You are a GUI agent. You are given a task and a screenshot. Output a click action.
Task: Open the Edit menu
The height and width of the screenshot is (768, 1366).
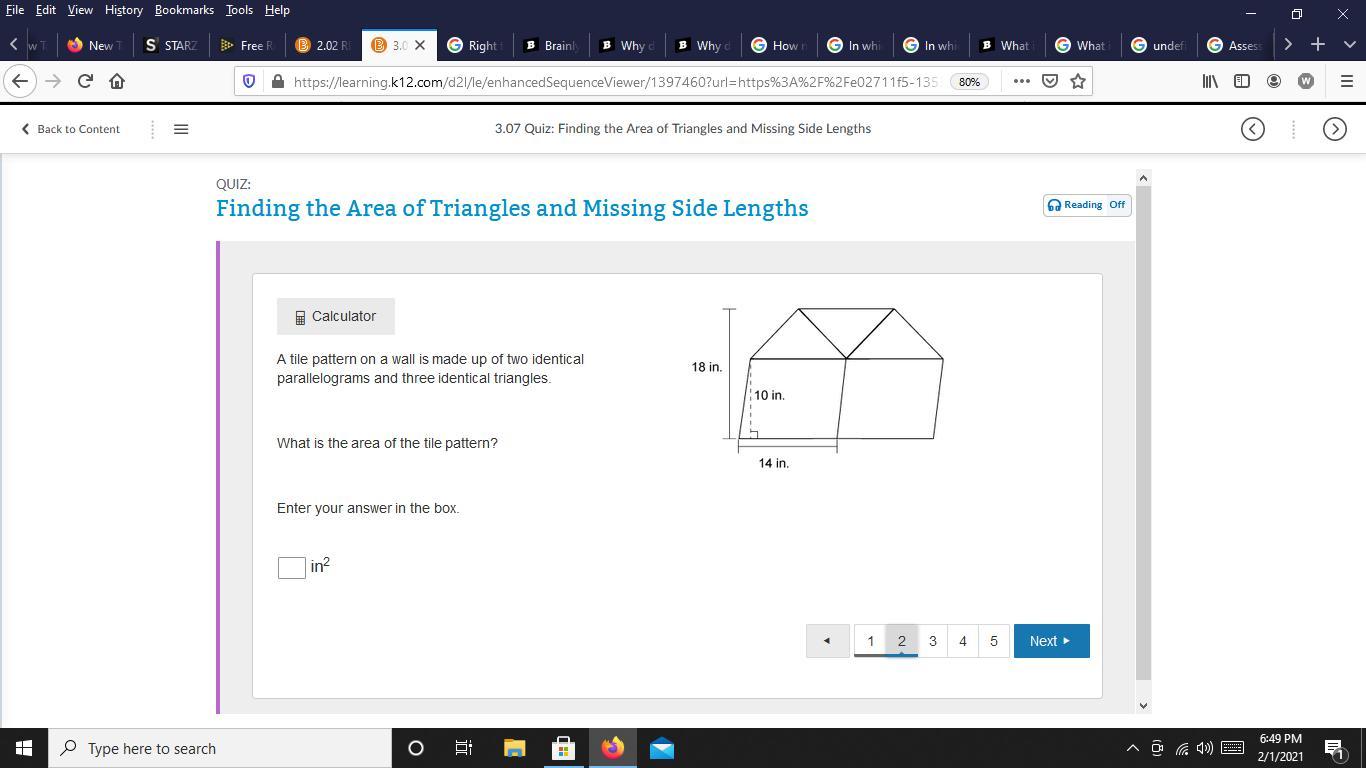46,10
